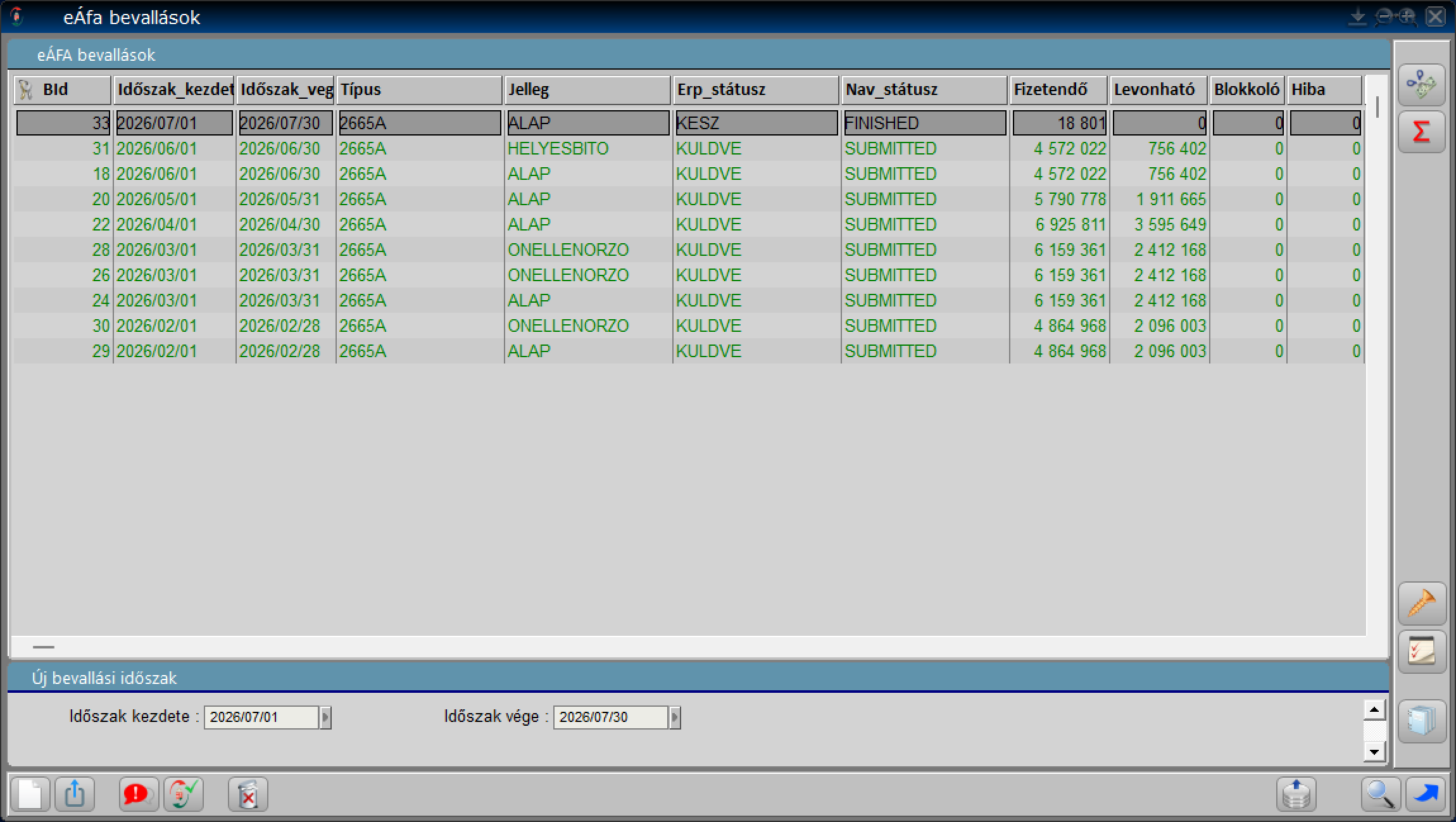The image size is (1456, 822).
Task: Click the Időszak kezdete date field
Action: (x=261, y=718)
